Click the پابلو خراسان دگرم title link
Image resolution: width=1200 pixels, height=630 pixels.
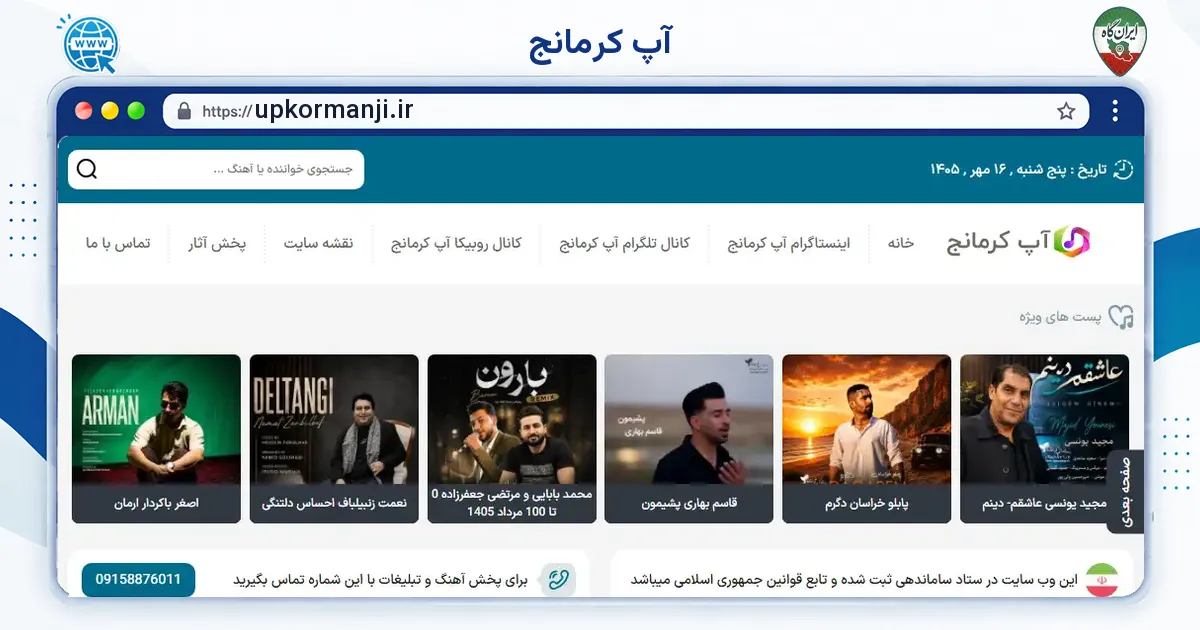pyautogui.click(x=867, y=503)
